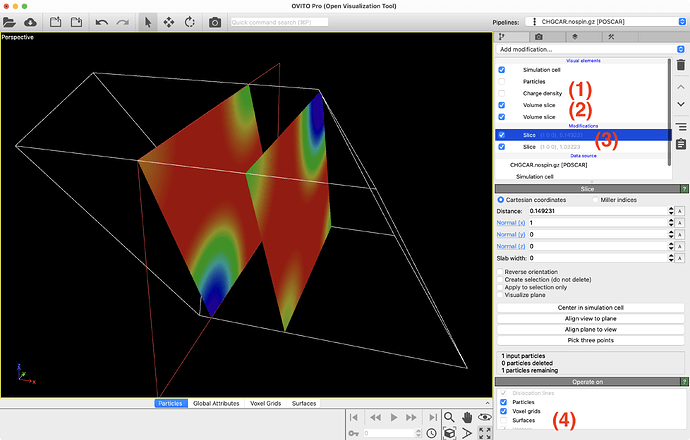Disable the Slice 0.149231 modifier checkbox

(x=502, y=135)
